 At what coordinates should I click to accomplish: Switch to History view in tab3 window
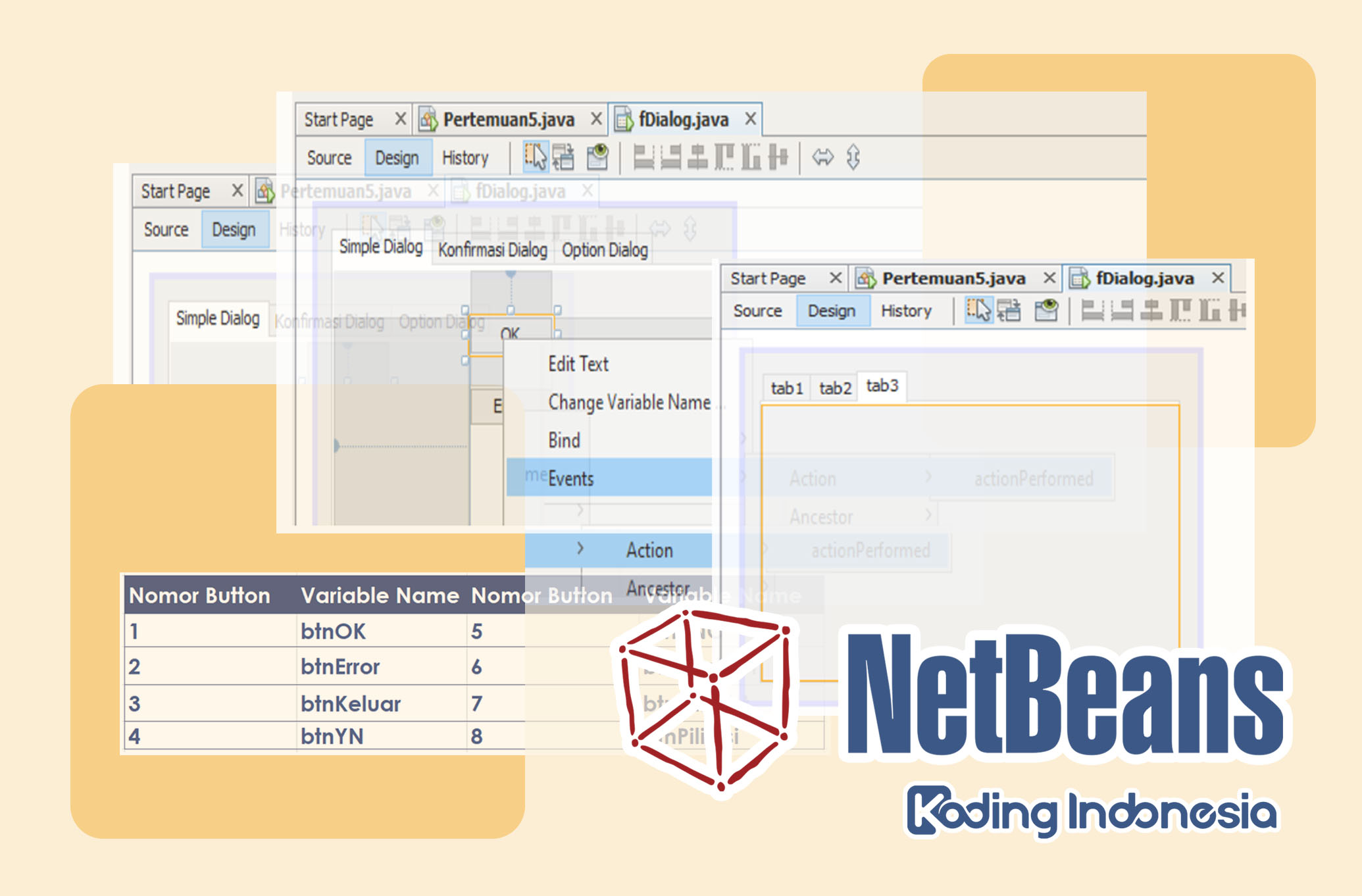[906, 311]
